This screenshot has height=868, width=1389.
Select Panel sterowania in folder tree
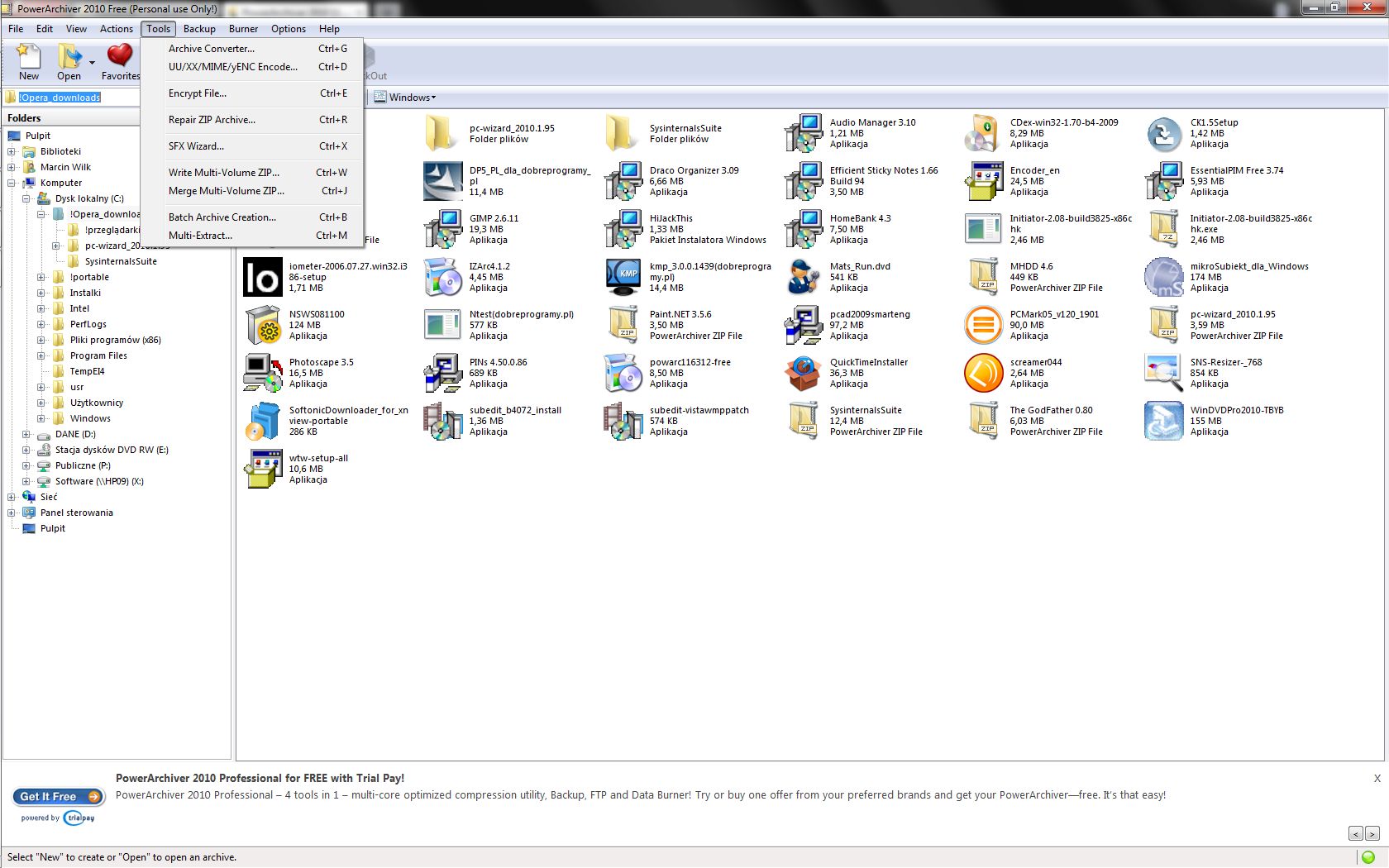tap(77, 513)
